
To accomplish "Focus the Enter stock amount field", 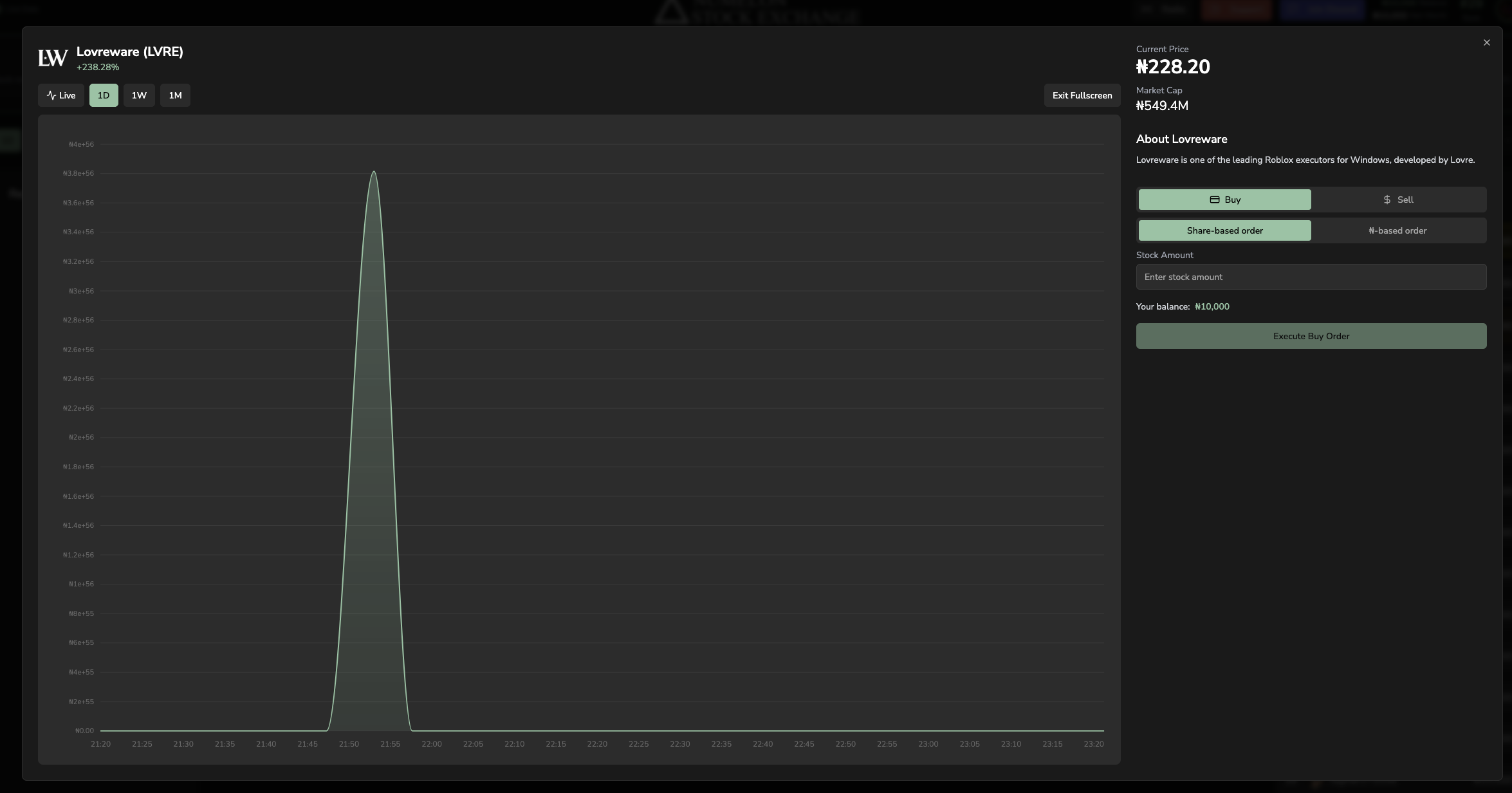I will click(1311, 277).
